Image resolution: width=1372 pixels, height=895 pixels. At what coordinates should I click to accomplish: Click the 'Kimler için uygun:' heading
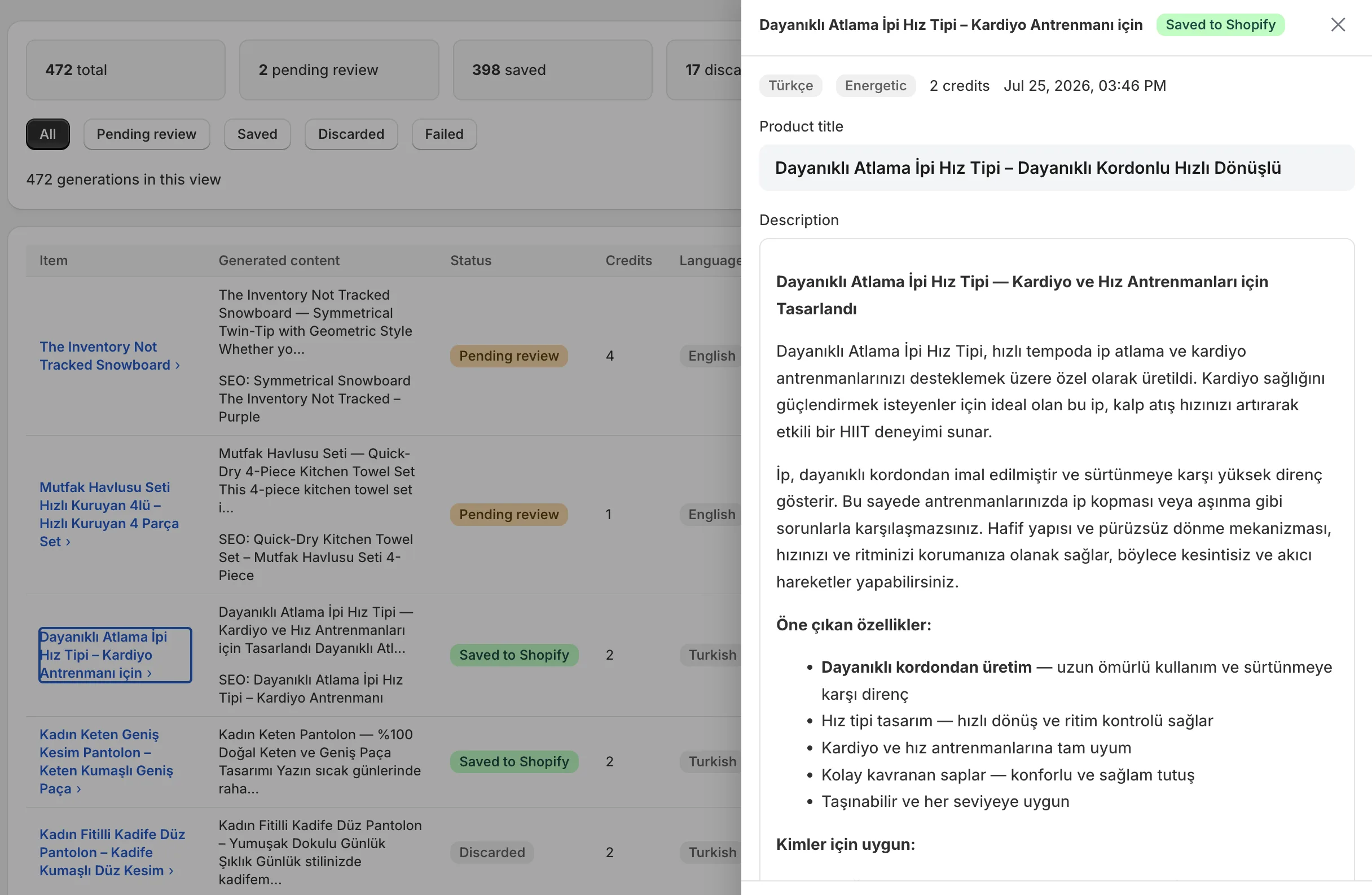pyautogui.click(x=845, y=844)
